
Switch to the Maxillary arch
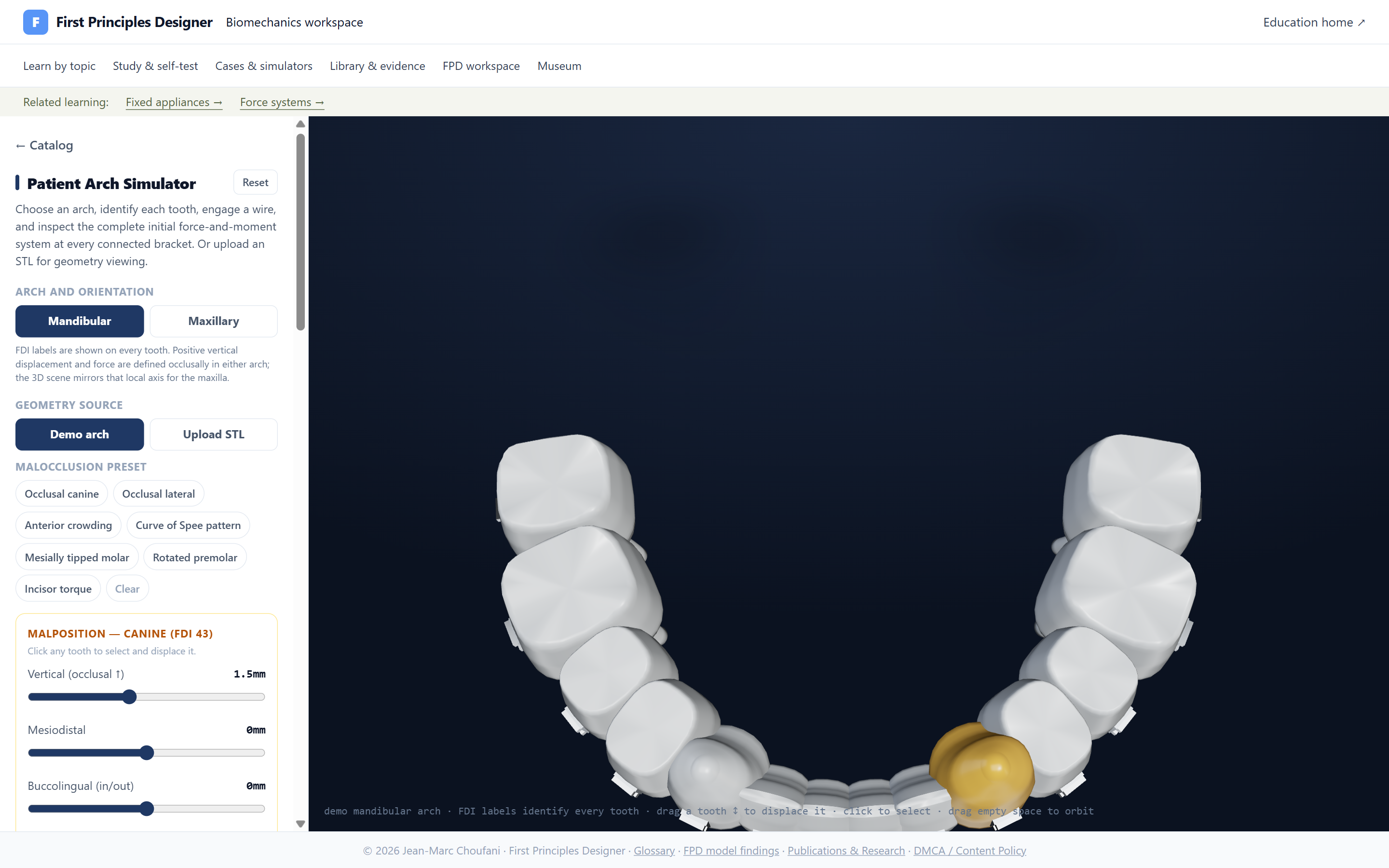pyautogui.click(x=214, y=321)
